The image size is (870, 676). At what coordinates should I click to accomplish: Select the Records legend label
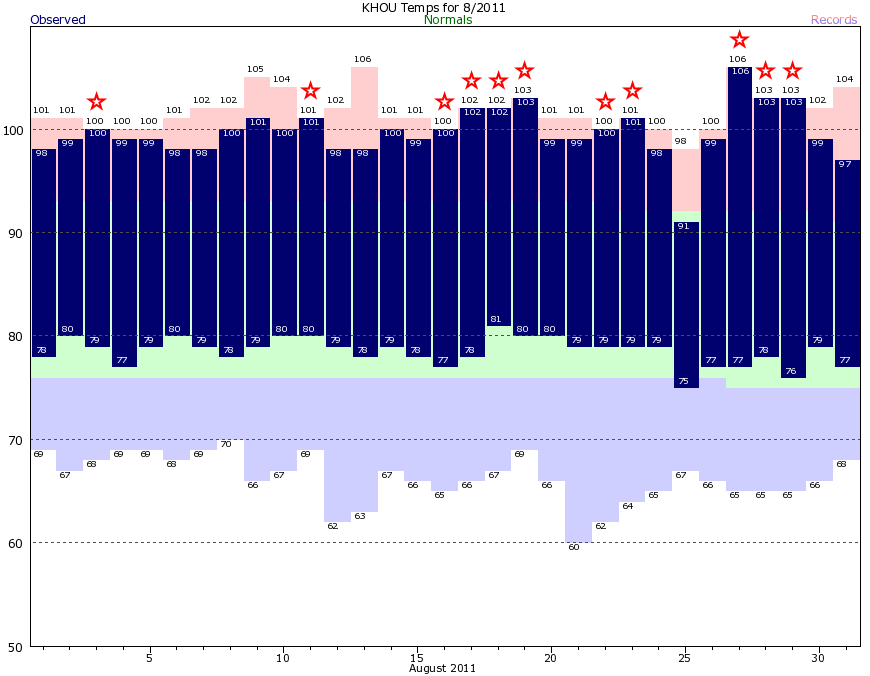point(834,19)
